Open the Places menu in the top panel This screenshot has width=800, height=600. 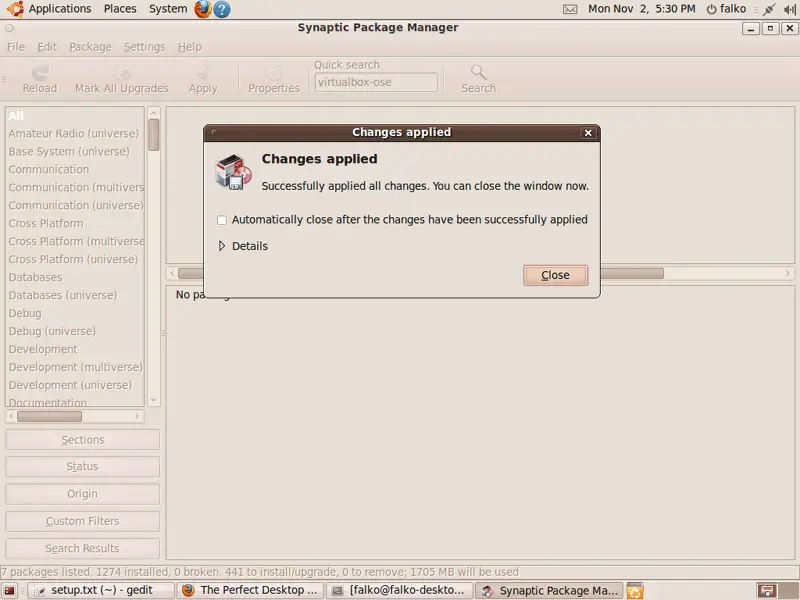[x=120, y=9]
